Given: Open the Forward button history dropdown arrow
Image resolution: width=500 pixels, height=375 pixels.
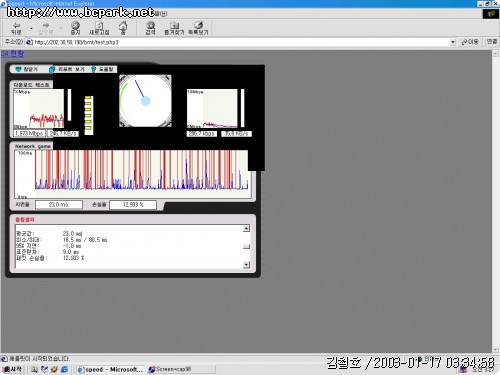Looking at the screenshot, I should pos(61,28).
